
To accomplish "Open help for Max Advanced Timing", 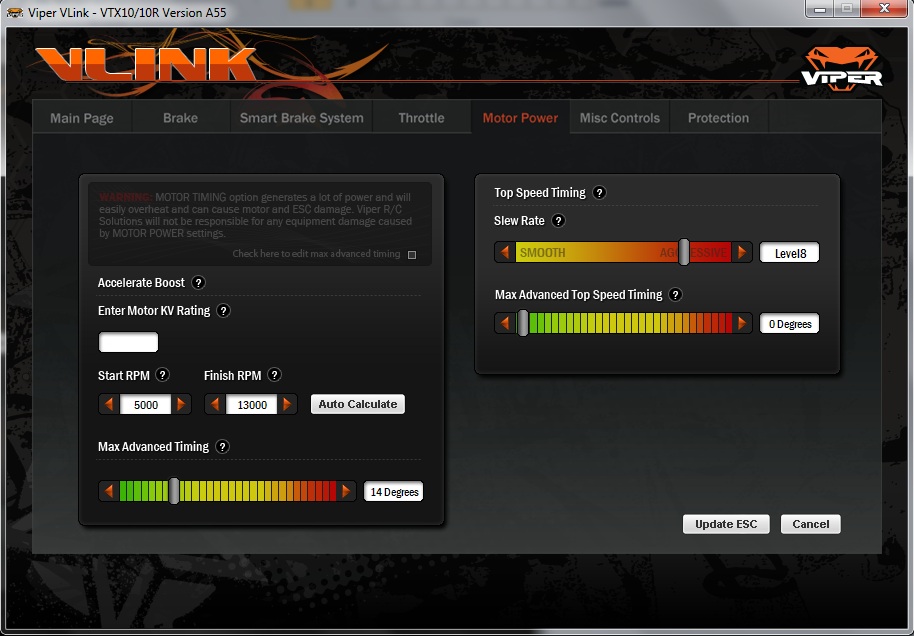I will pos(222,447).
